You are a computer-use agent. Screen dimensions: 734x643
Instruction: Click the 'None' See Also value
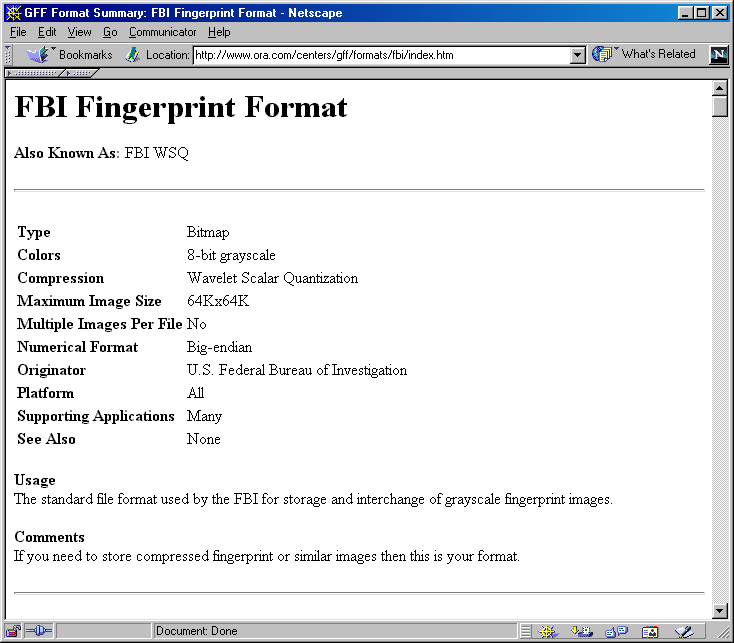coord(204,439)
